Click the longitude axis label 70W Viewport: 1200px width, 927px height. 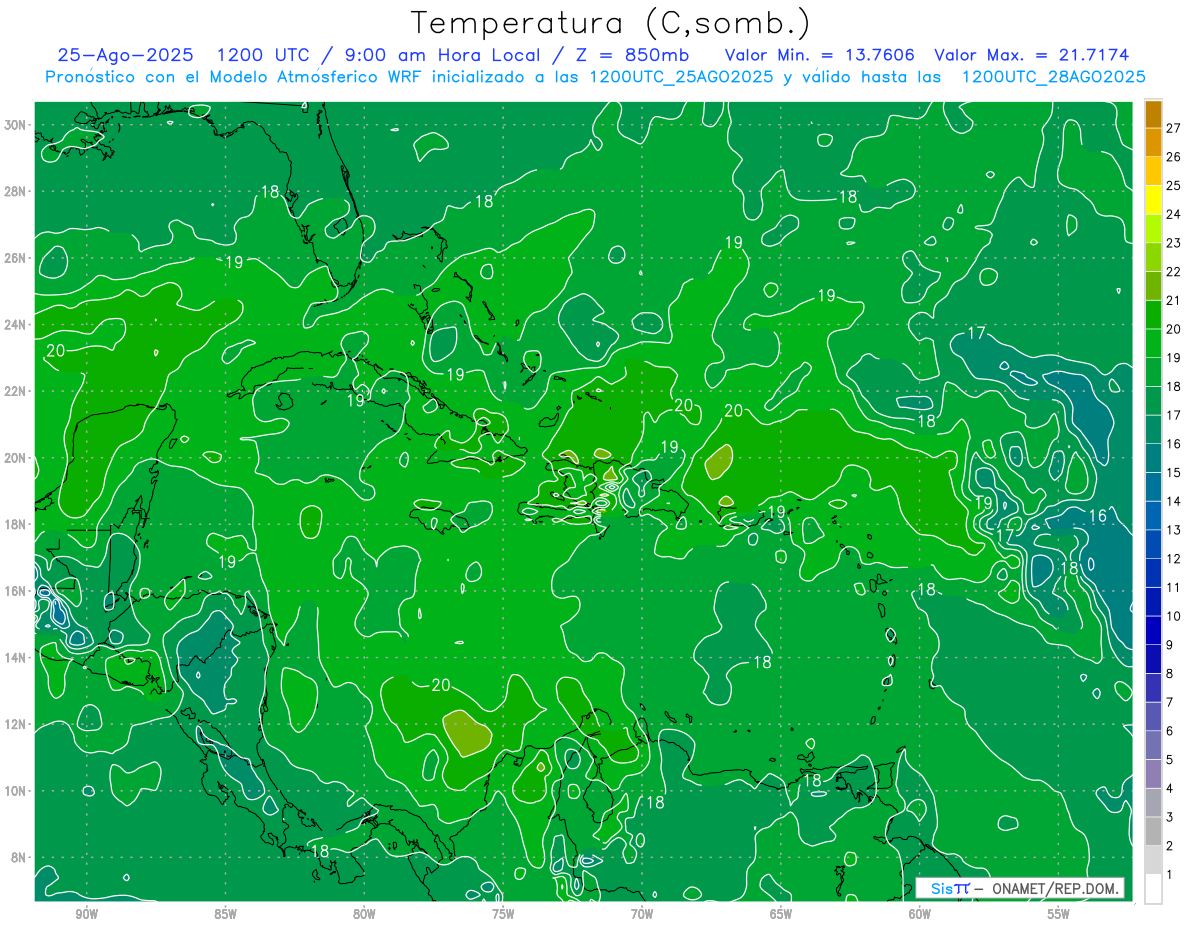(x=642, y=914)
